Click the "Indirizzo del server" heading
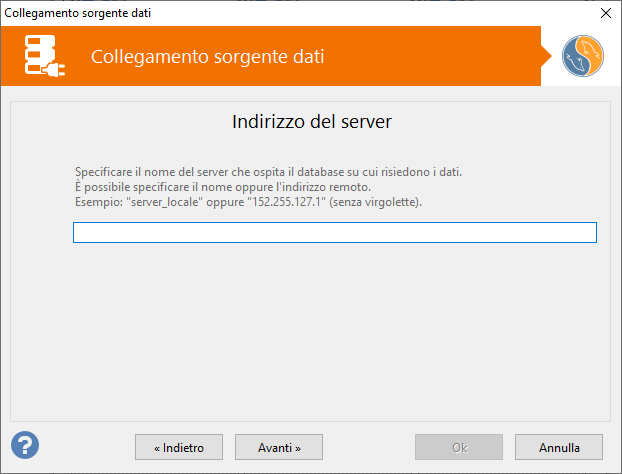The height and width of the screenshot is (474, 622). 311,123
